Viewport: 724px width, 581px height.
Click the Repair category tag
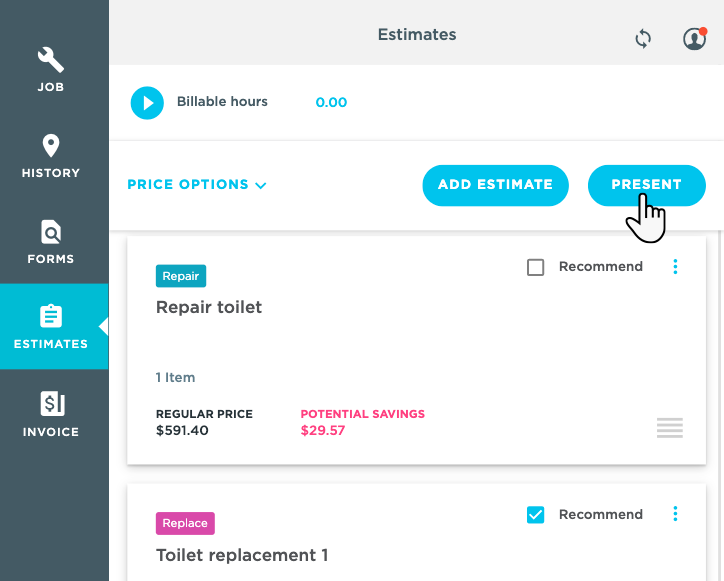coord(181,276)
